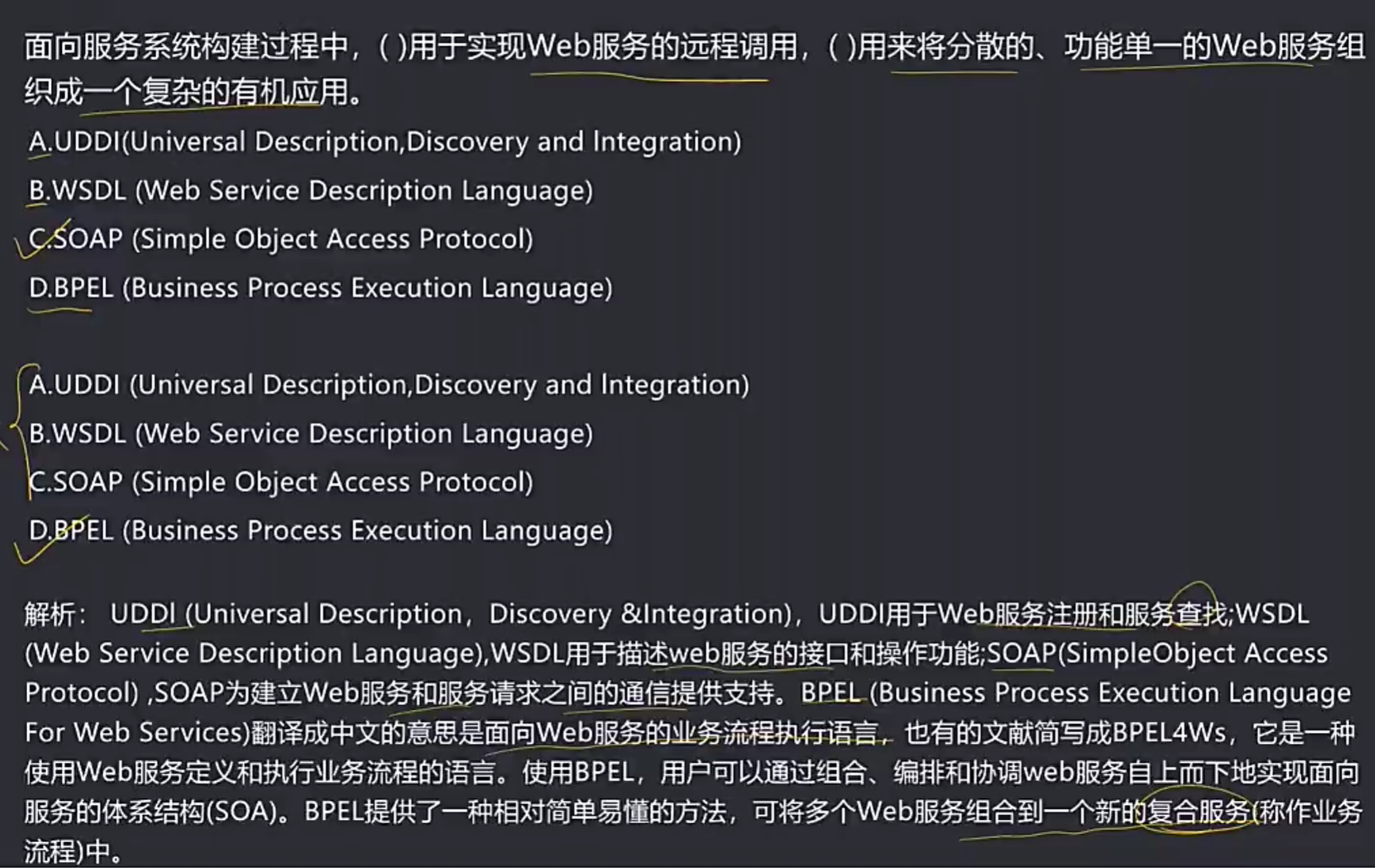Image resolution: width=1375 pixels, height=868 pixels.
Task: Select option D.BPEL in the first question
Action: coord(319,288)
